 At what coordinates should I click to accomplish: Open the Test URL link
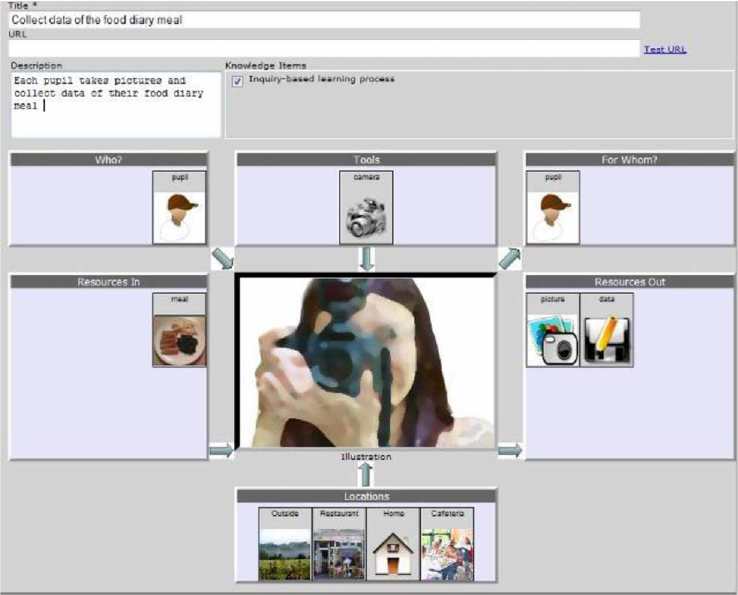pos(665,49)
